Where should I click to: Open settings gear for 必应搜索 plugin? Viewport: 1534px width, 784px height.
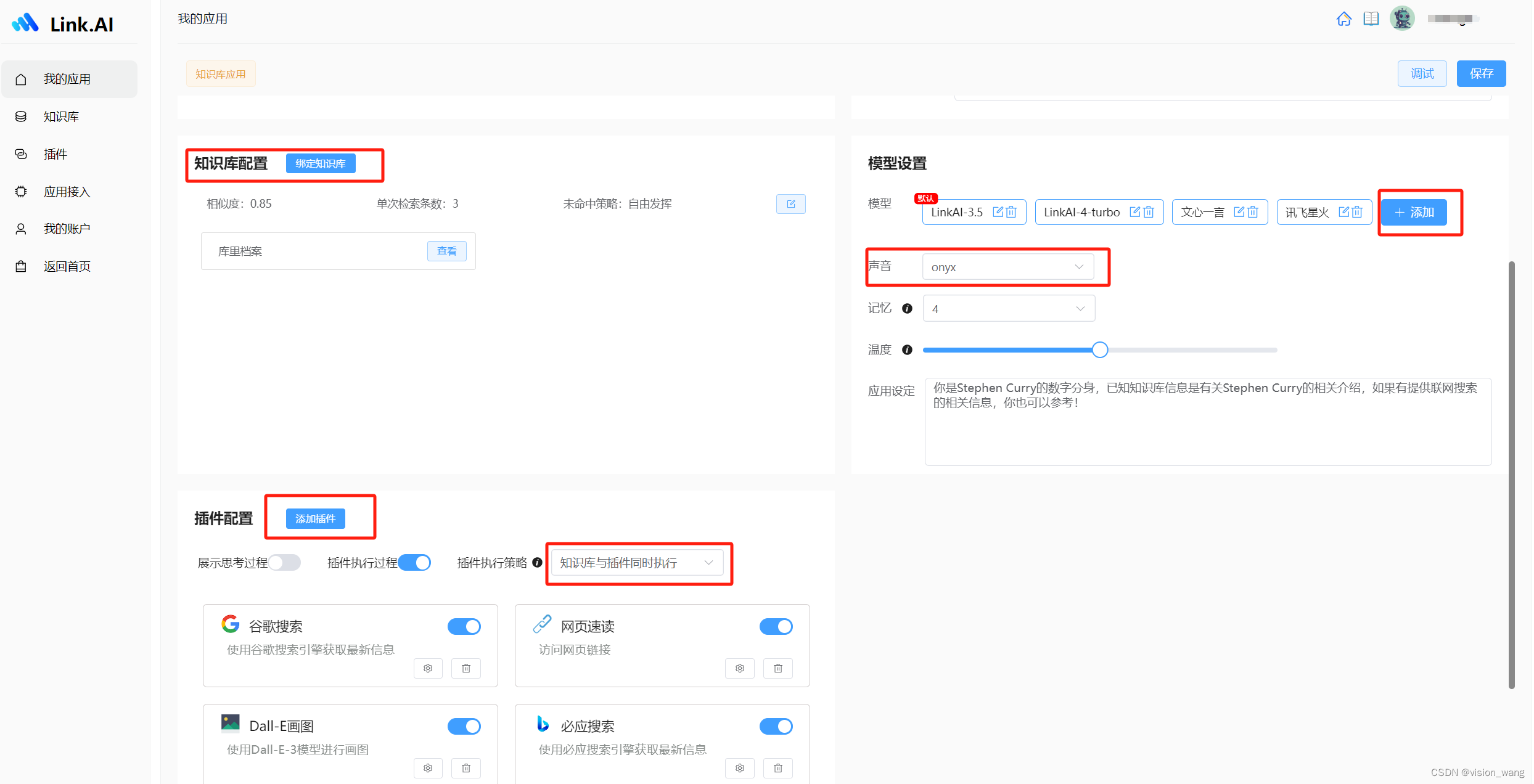[x=740, y=768]
